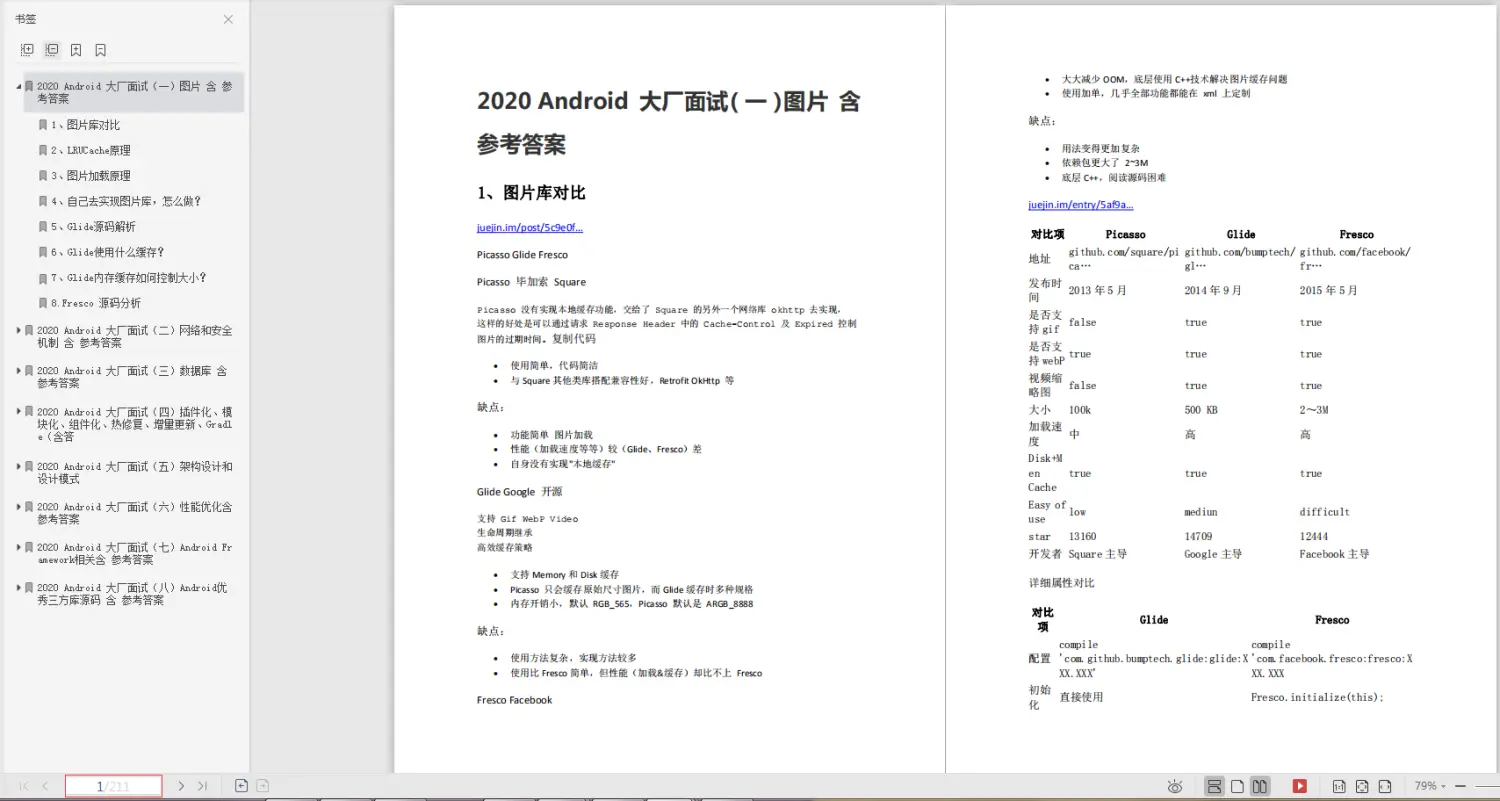Screen dimensions: 1500x801
Task: Click the expand all bookmarks icon
Action: point(27,50)
